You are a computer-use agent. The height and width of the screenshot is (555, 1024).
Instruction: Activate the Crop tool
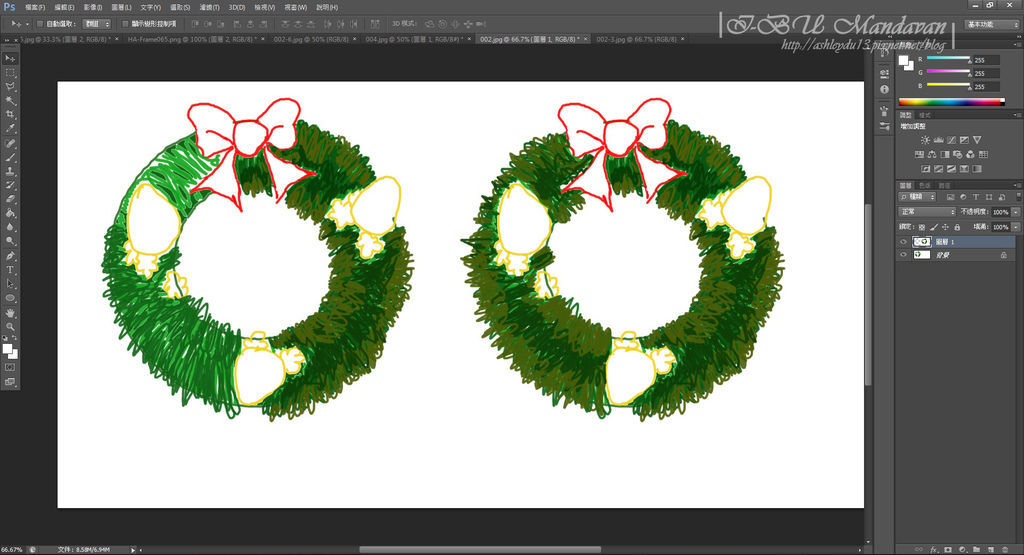[x=11, y=115]
